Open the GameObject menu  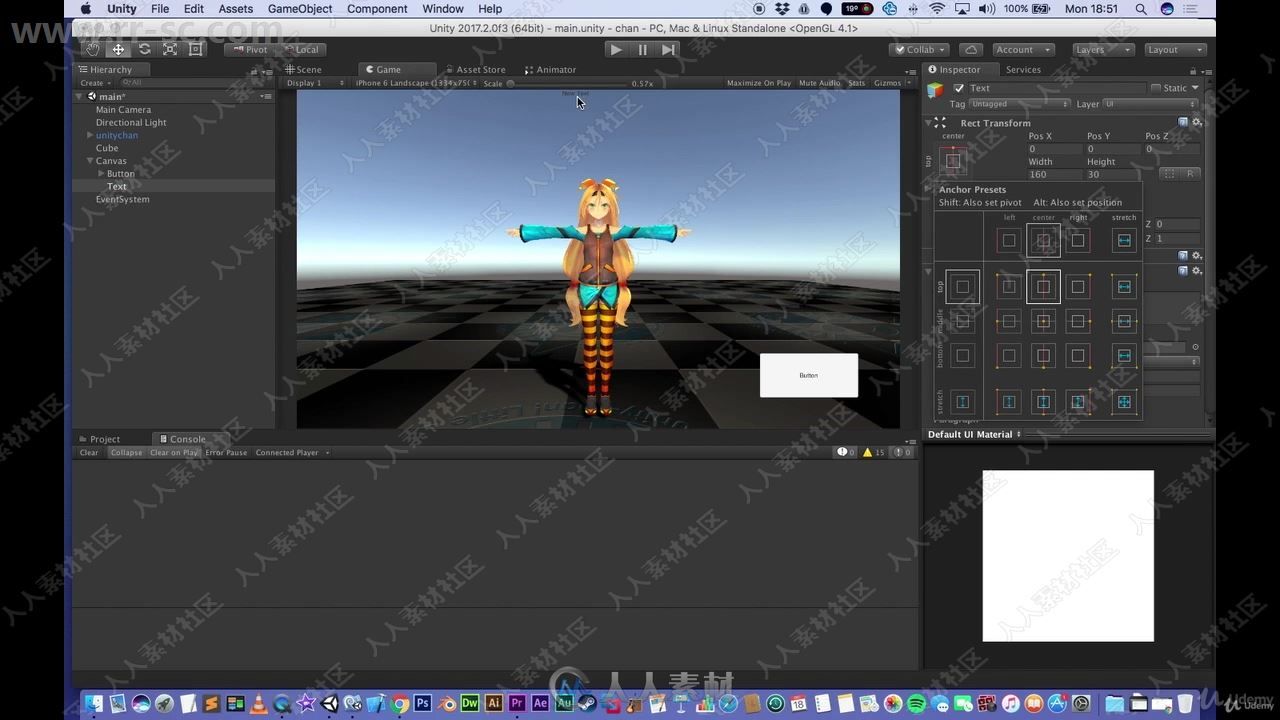point(300,9)
